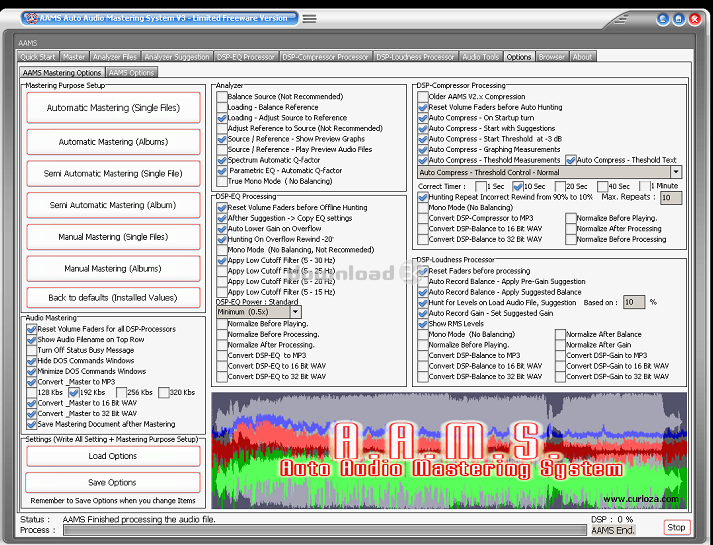The image size is (713, 545).
Task: Switch to the Analyzer Files tab
Action: (115, 57)
